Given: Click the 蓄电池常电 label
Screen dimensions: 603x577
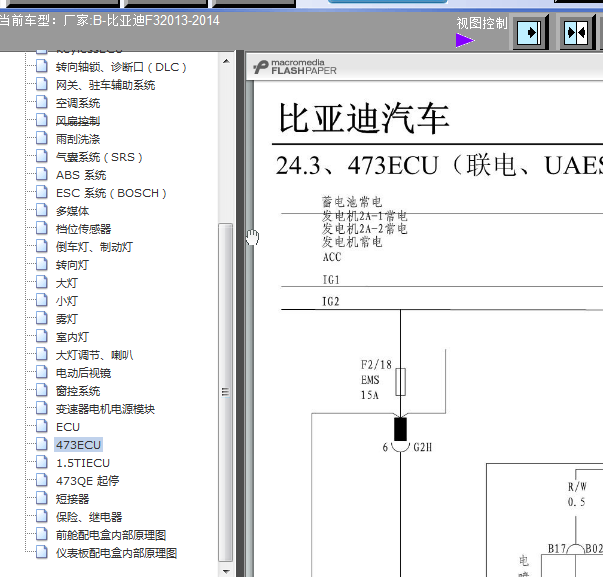Looking at the screenshot, I should click(352, 202).
